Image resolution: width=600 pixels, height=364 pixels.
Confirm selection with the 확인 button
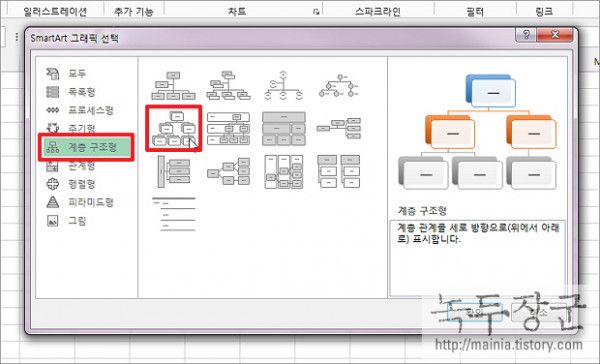(475, 313)
